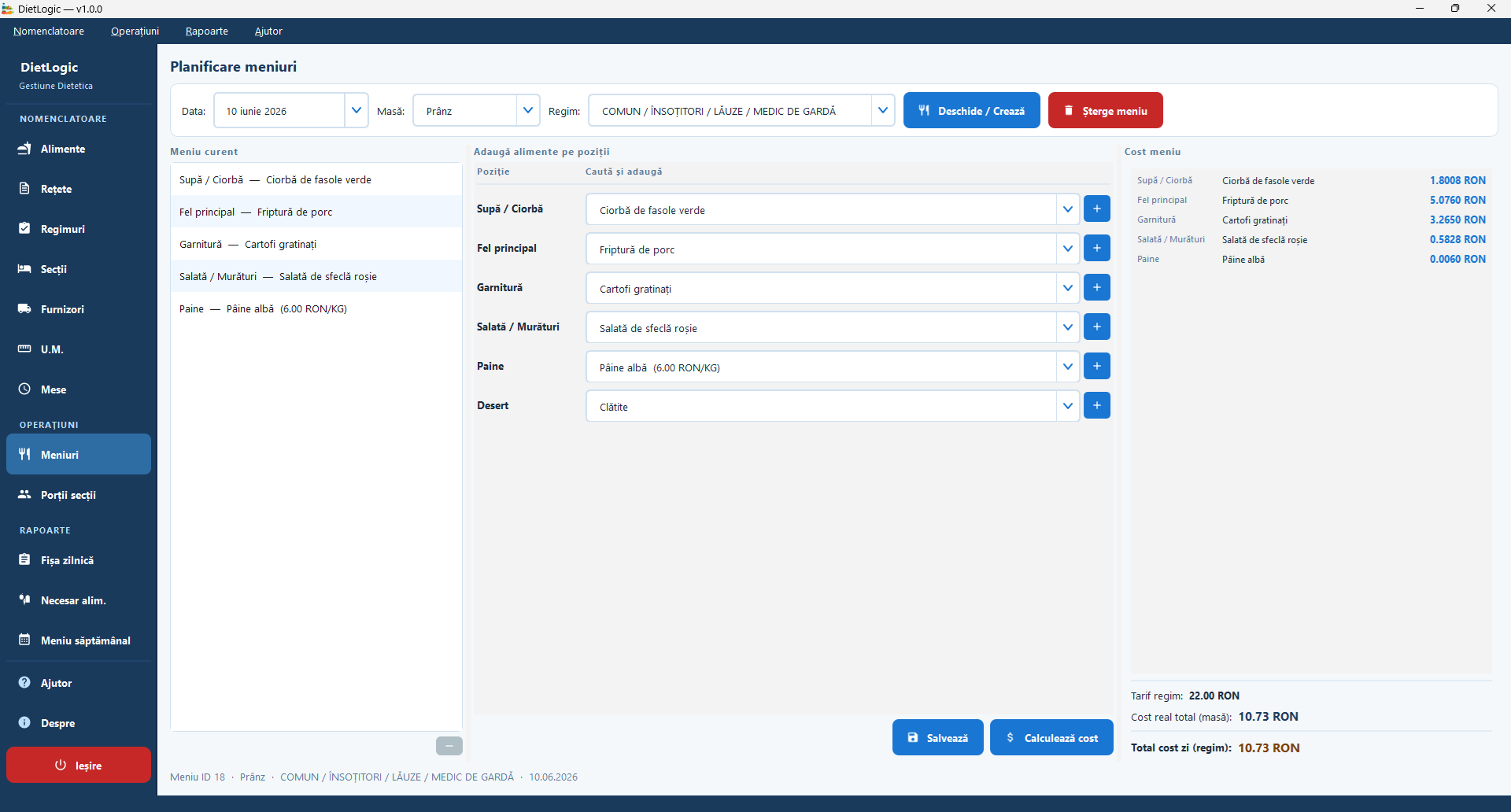Open Despre in the sidebar

[x=79, y=723]
